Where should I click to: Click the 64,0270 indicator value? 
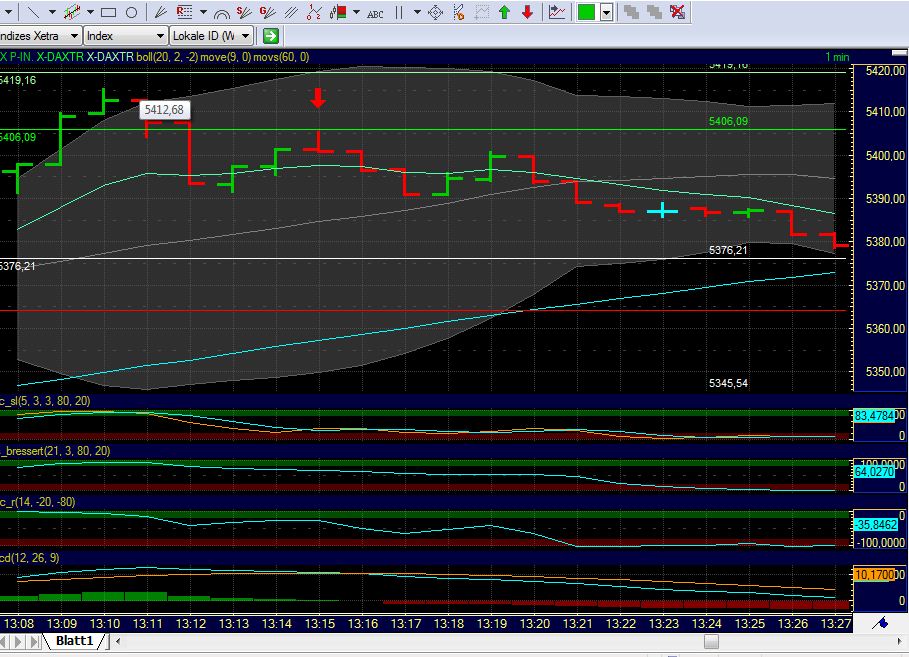tap(874, 472)
